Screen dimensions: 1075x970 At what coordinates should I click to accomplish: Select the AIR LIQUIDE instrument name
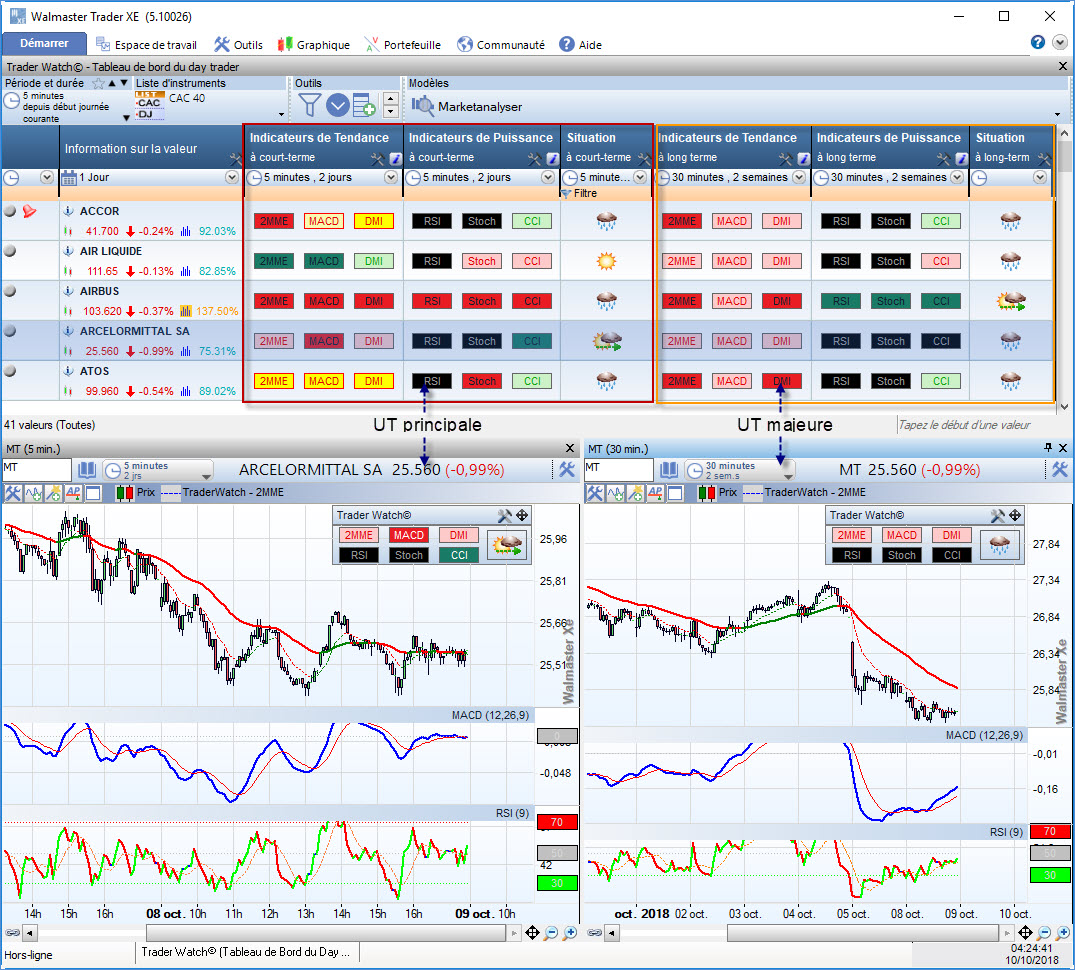click(110, 251)
